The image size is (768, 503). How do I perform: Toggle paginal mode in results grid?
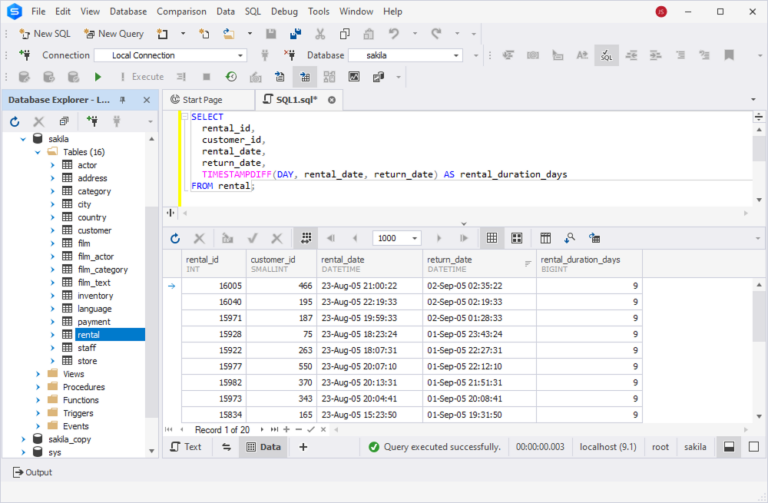305,238
